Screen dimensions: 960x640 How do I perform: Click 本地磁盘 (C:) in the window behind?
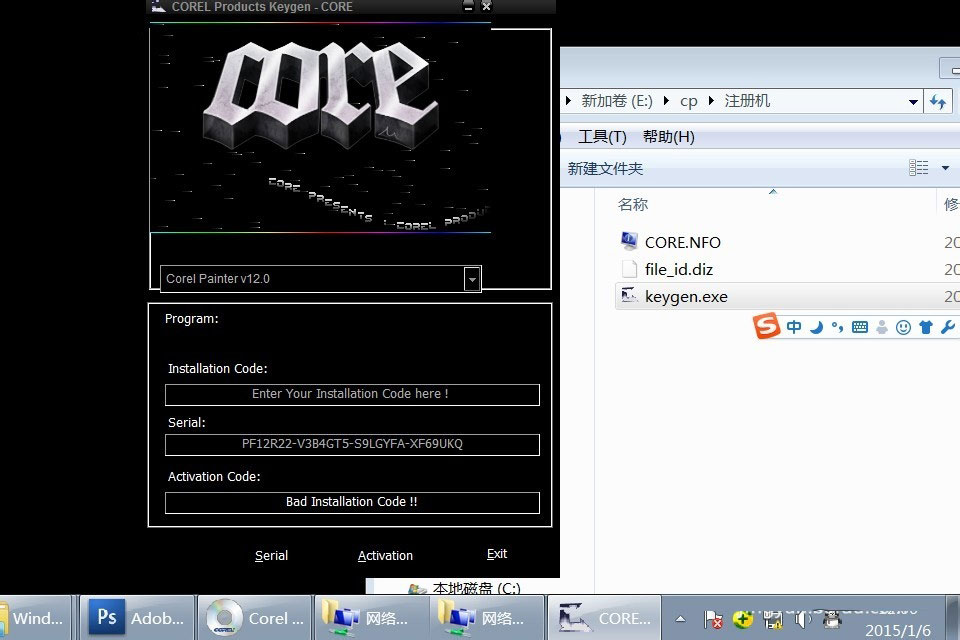(476, 588)
